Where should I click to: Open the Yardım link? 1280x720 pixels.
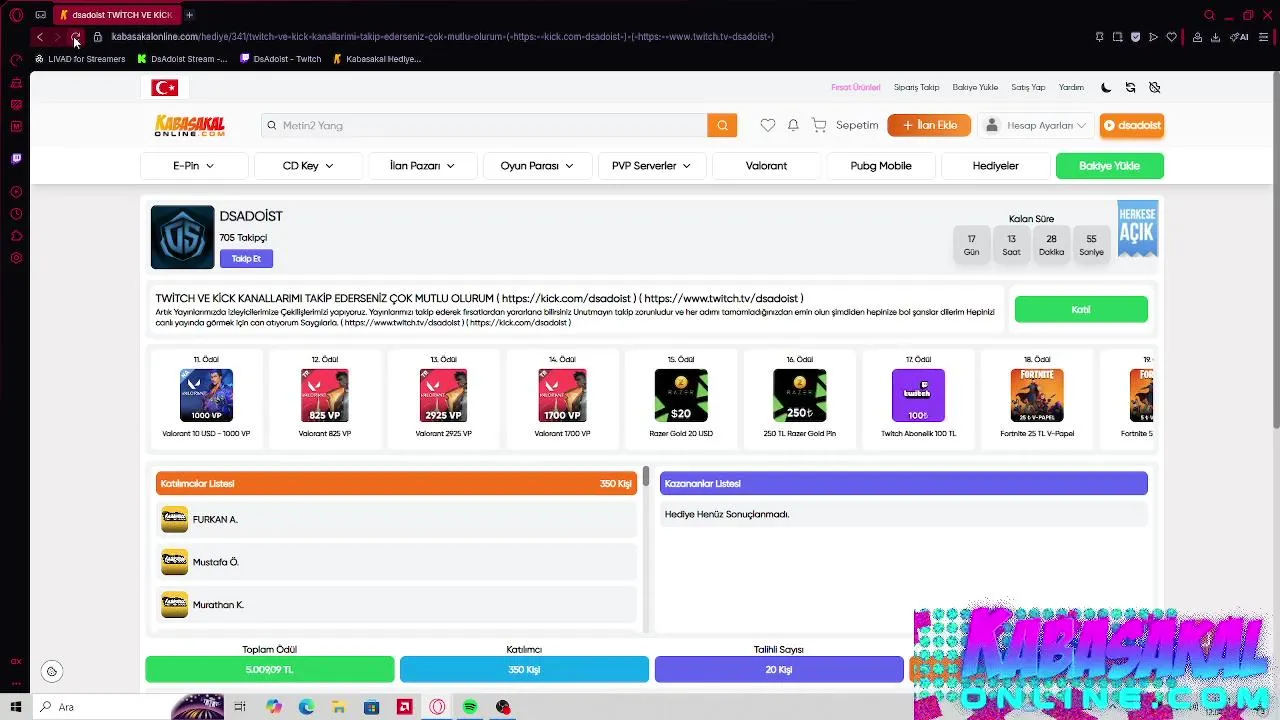[1071, 87]
